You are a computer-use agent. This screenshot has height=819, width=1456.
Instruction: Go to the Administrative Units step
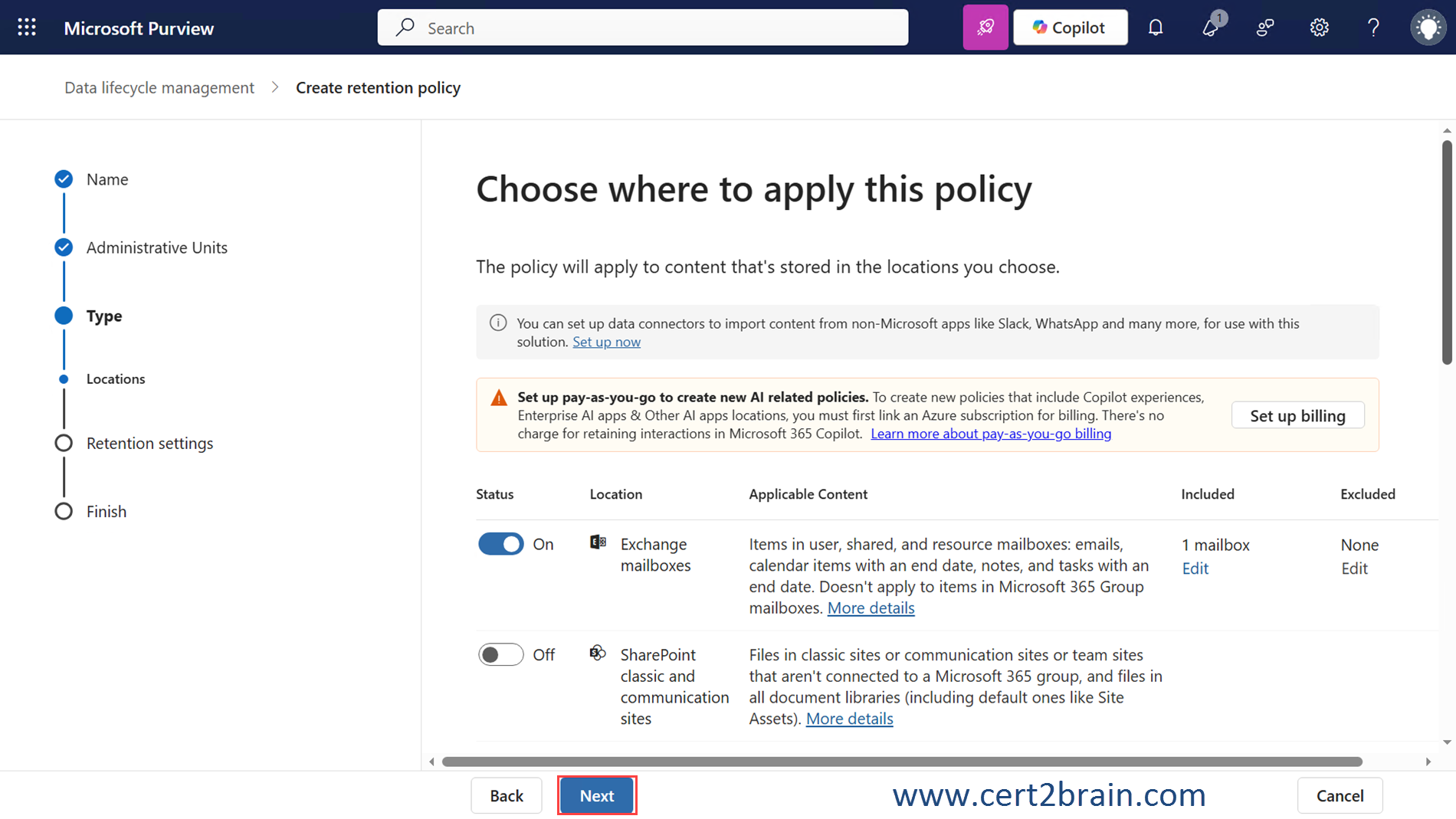[156, 247]
